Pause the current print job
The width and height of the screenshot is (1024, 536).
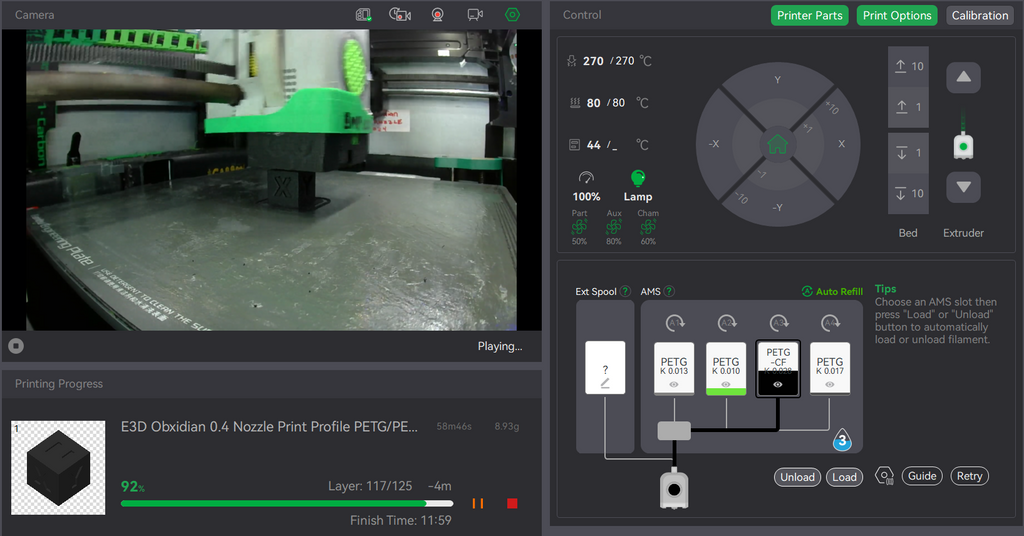click(x=478, y=503)
